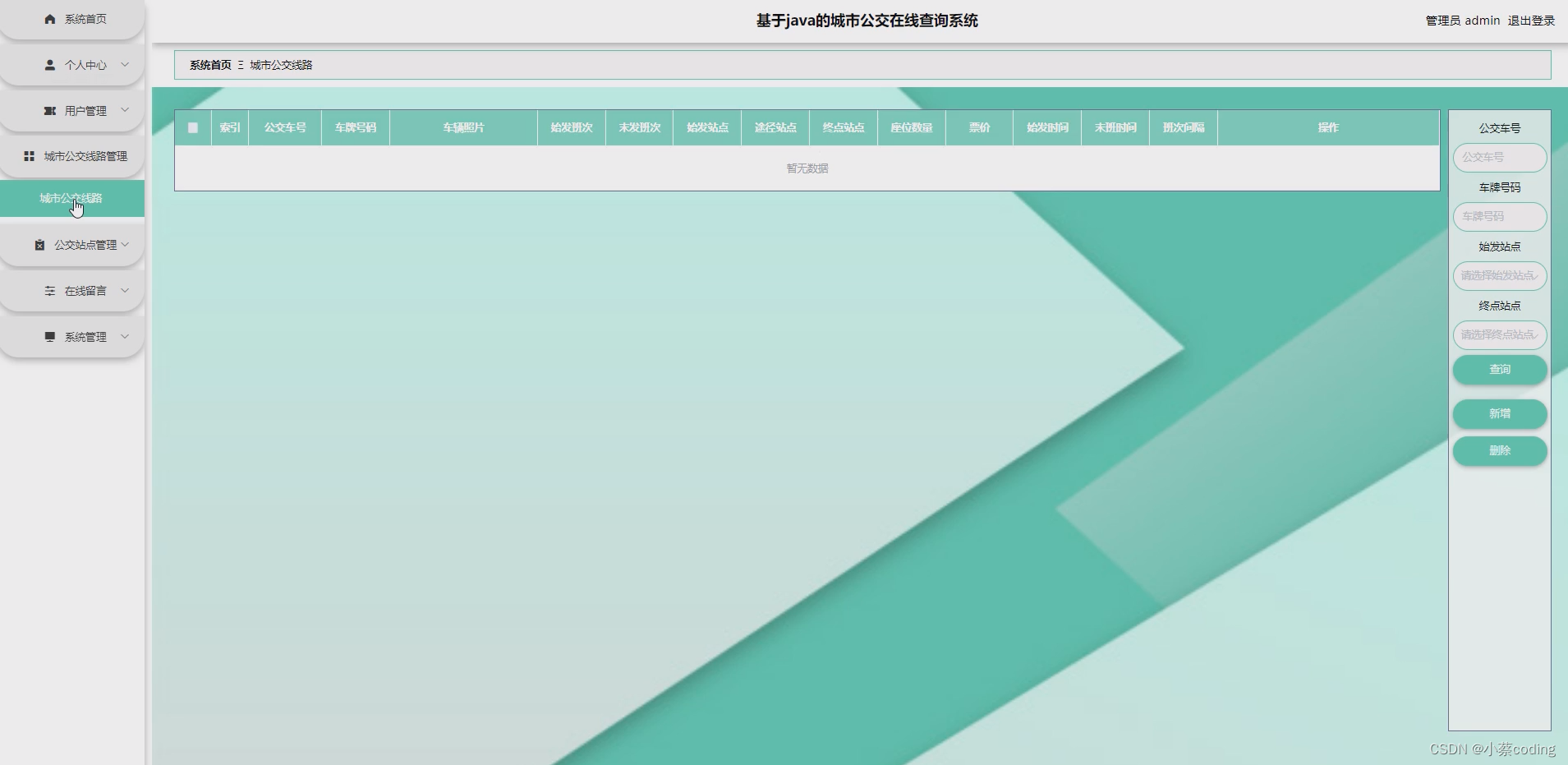1568x765 pixels.
Task: Open the 始发站点 dropdown selector
Action: [1500, 276]
